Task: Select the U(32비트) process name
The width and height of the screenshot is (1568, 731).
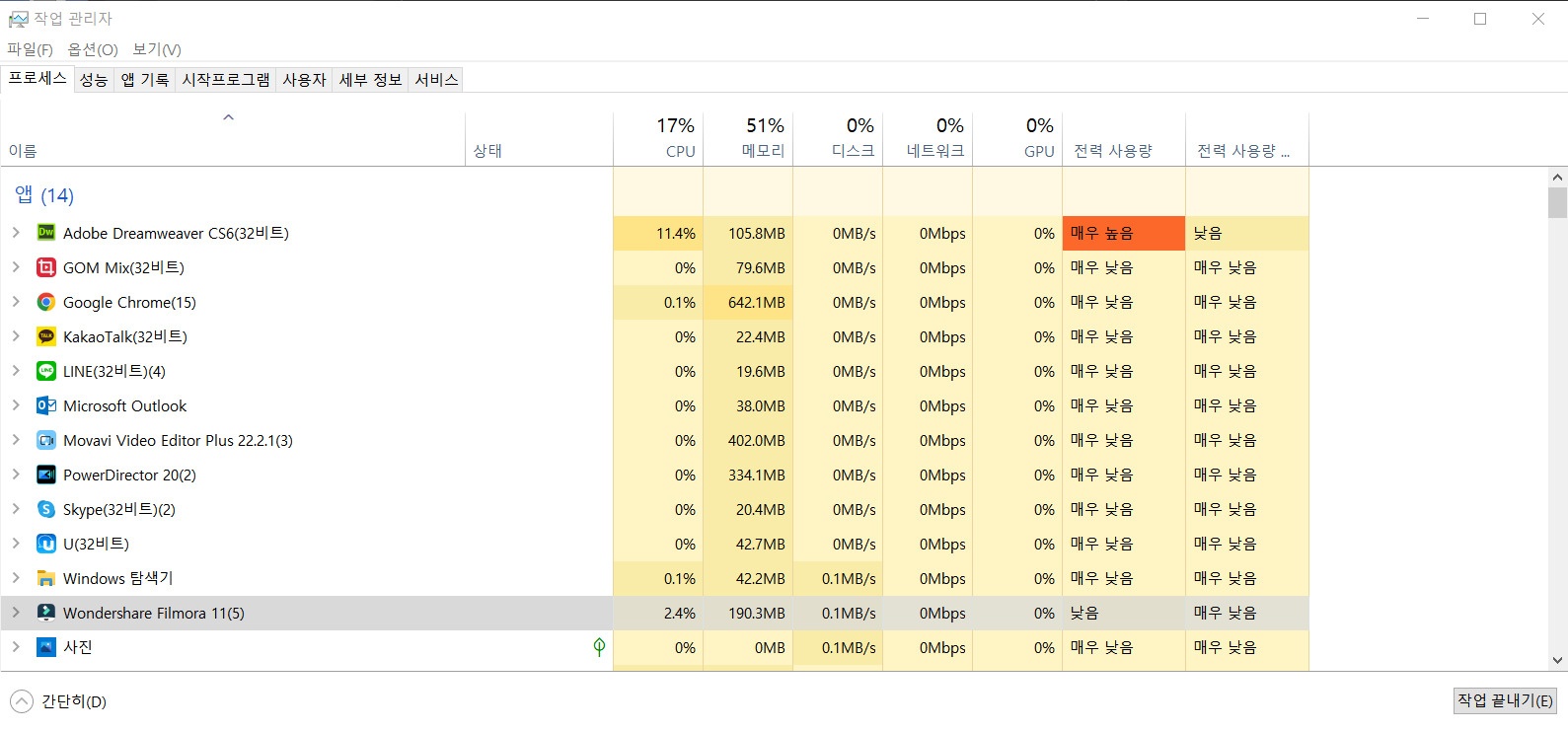Action: click(96, 544)
